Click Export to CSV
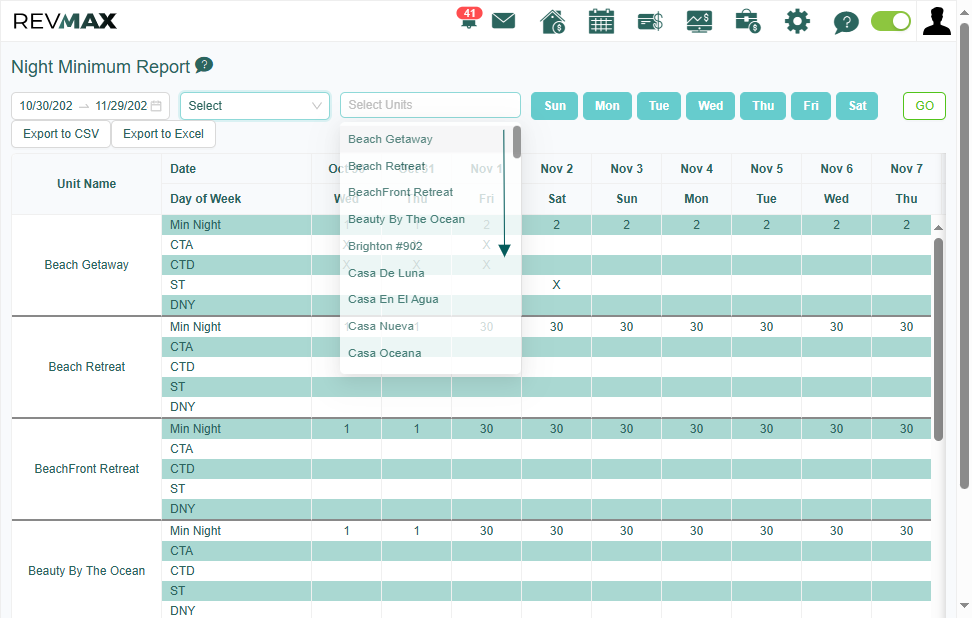This screenshot has width=972, height=618. pyautogui.click(x=61, y=134)
